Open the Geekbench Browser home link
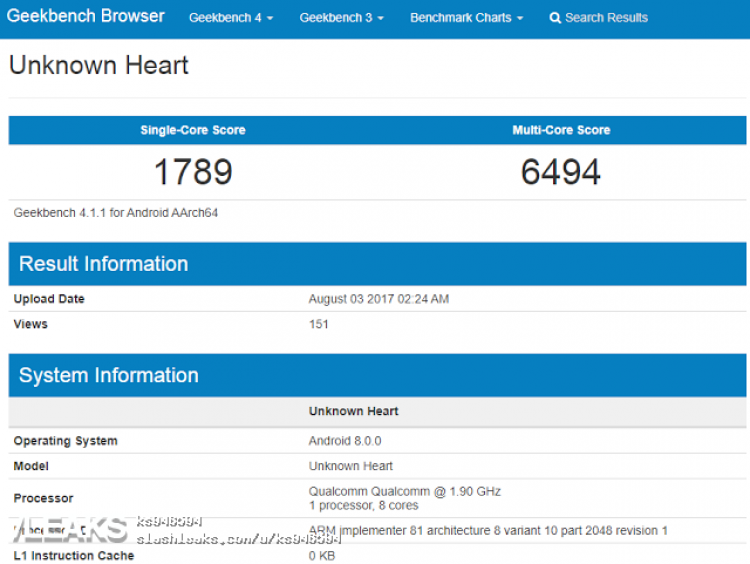The width and height of the screenshot is (750, 564). [86, 16]
